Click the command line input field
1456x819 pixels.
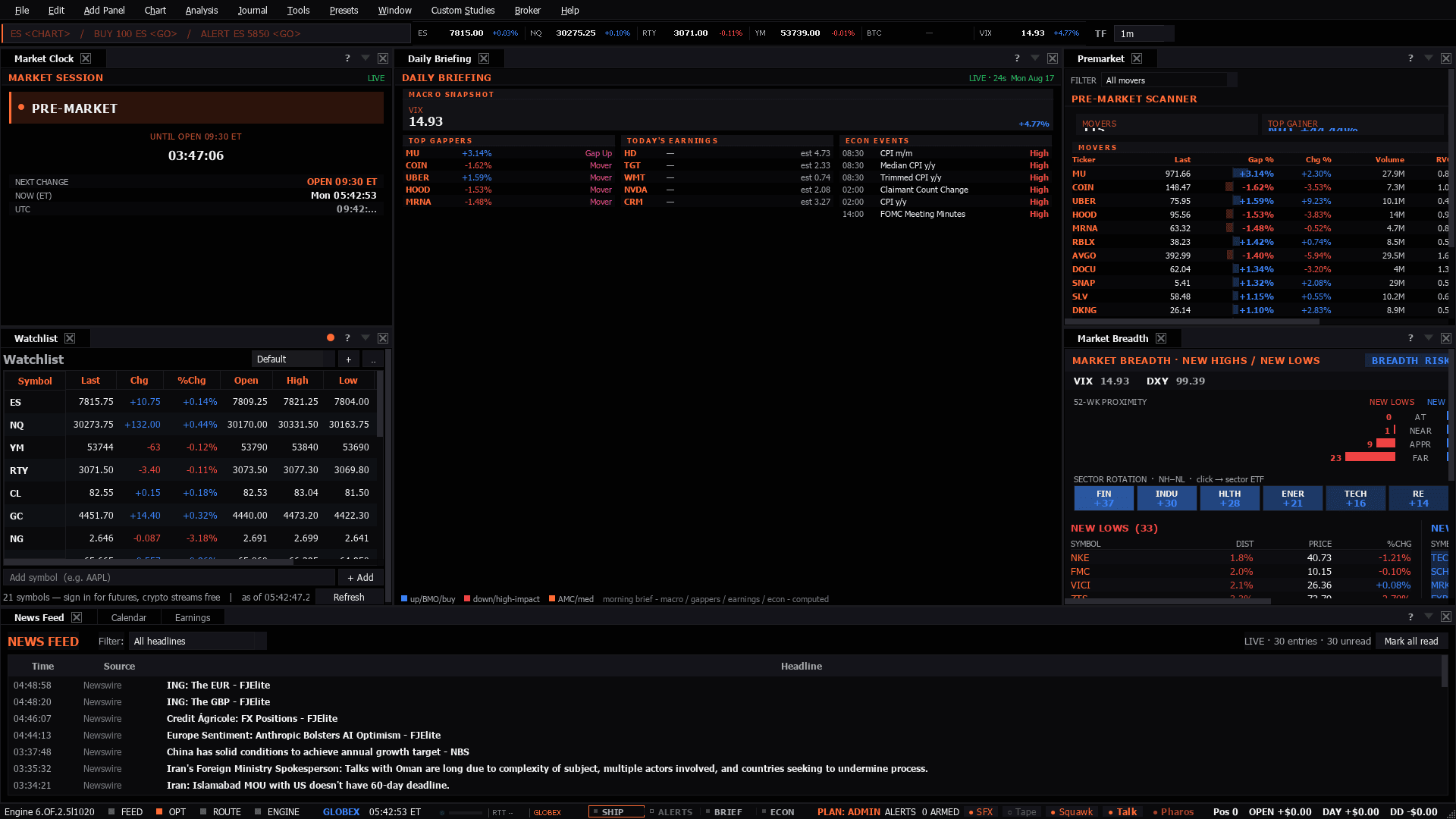point(206,33)
